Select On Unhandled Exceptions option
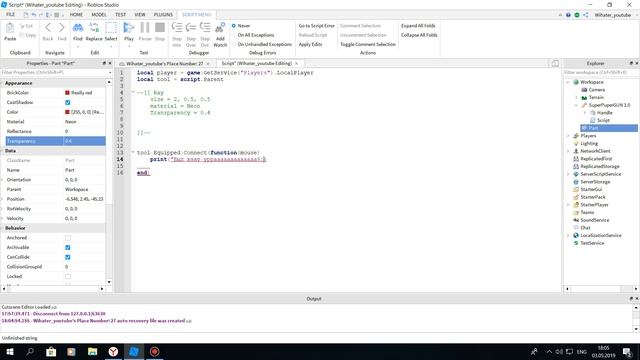 [264, 44]
